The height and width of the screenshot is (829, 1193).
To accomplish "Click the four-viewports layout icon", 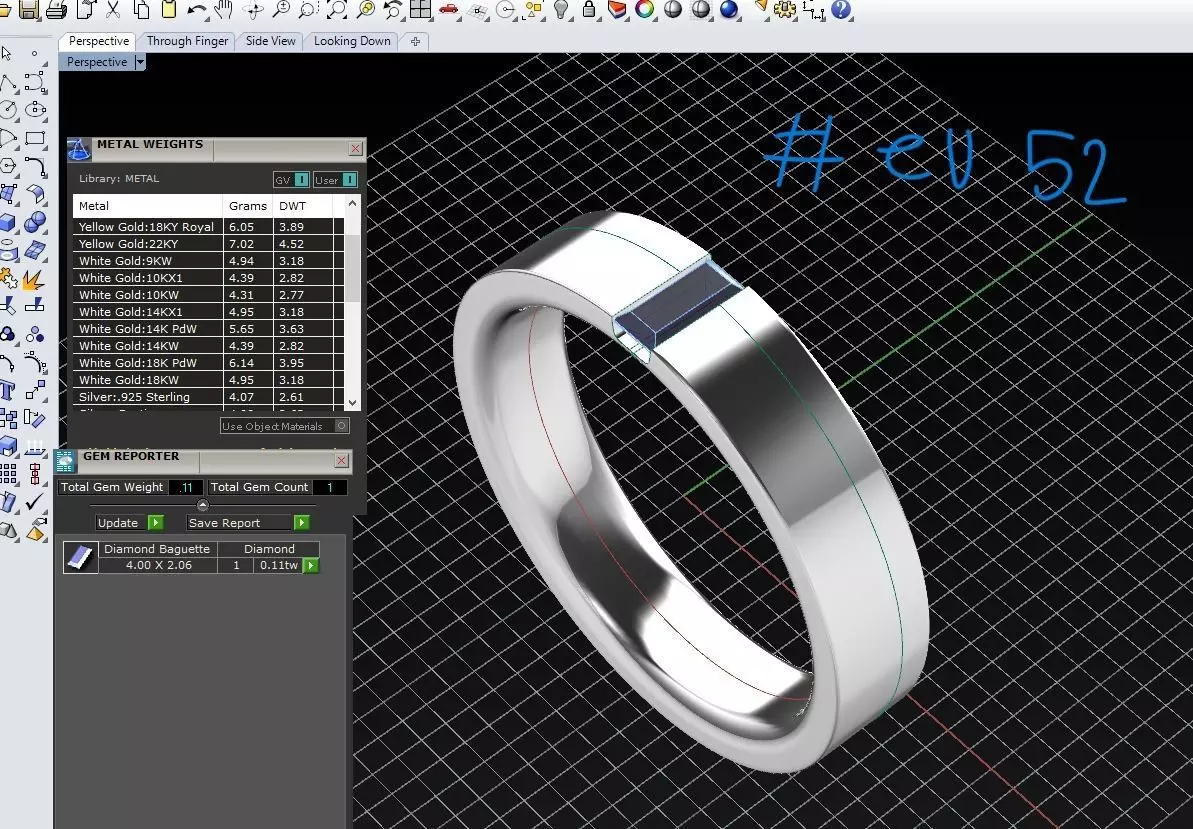I will tap(420, 9).
